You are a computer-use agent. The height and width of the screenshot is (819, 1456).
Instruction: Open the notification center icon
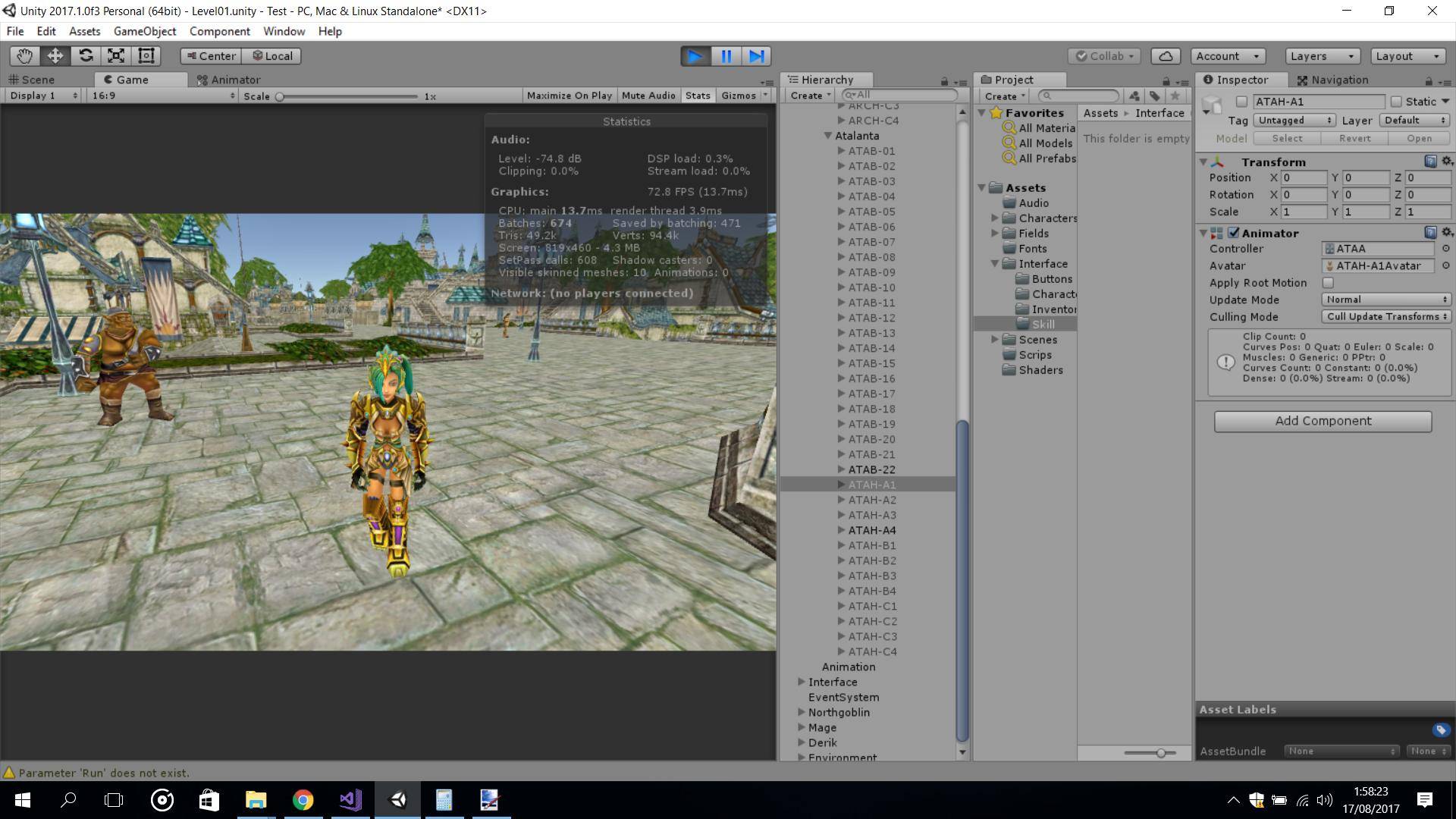click(1424, 800)
